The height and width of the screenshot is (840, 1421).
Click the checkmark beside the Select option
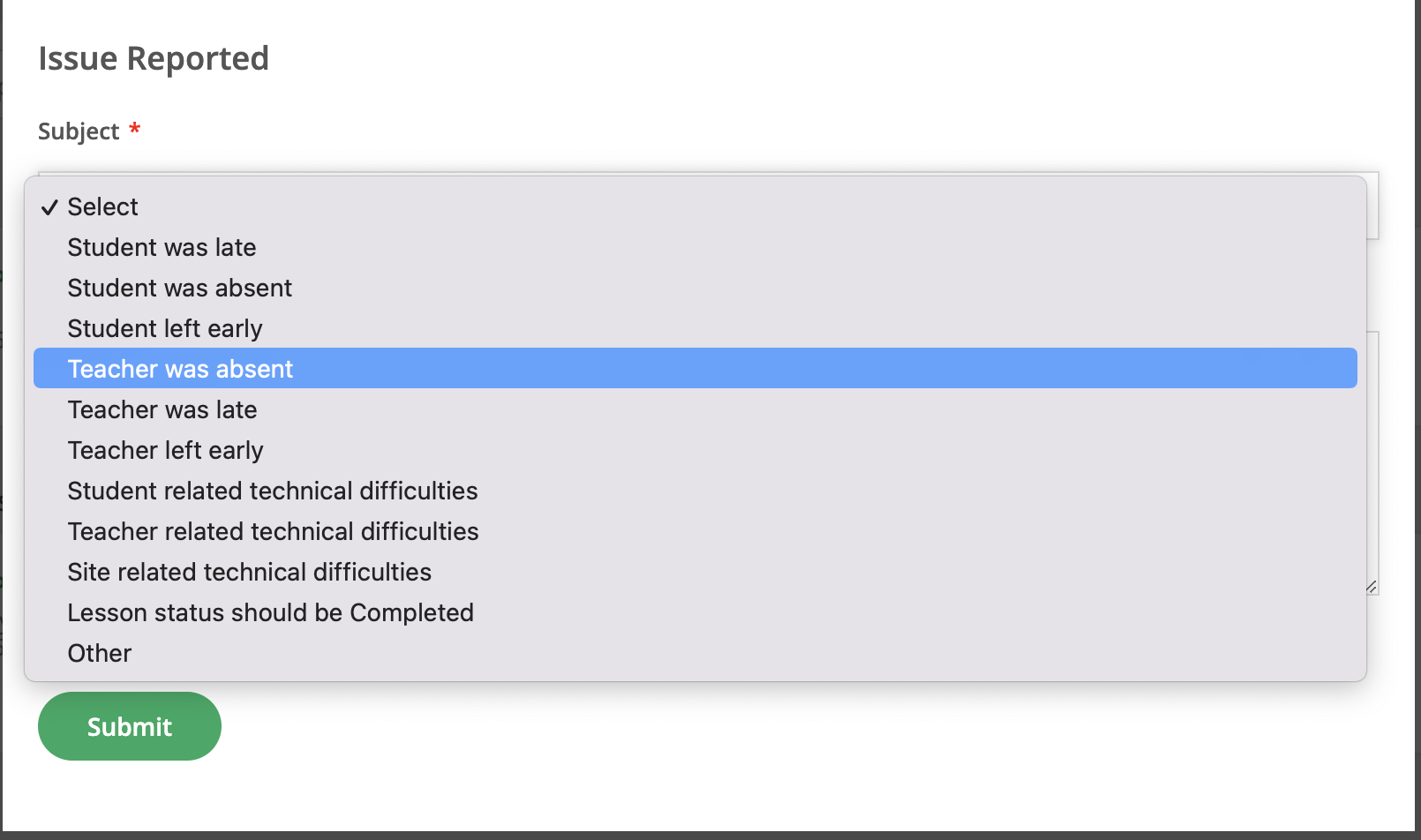coord(49,207)
